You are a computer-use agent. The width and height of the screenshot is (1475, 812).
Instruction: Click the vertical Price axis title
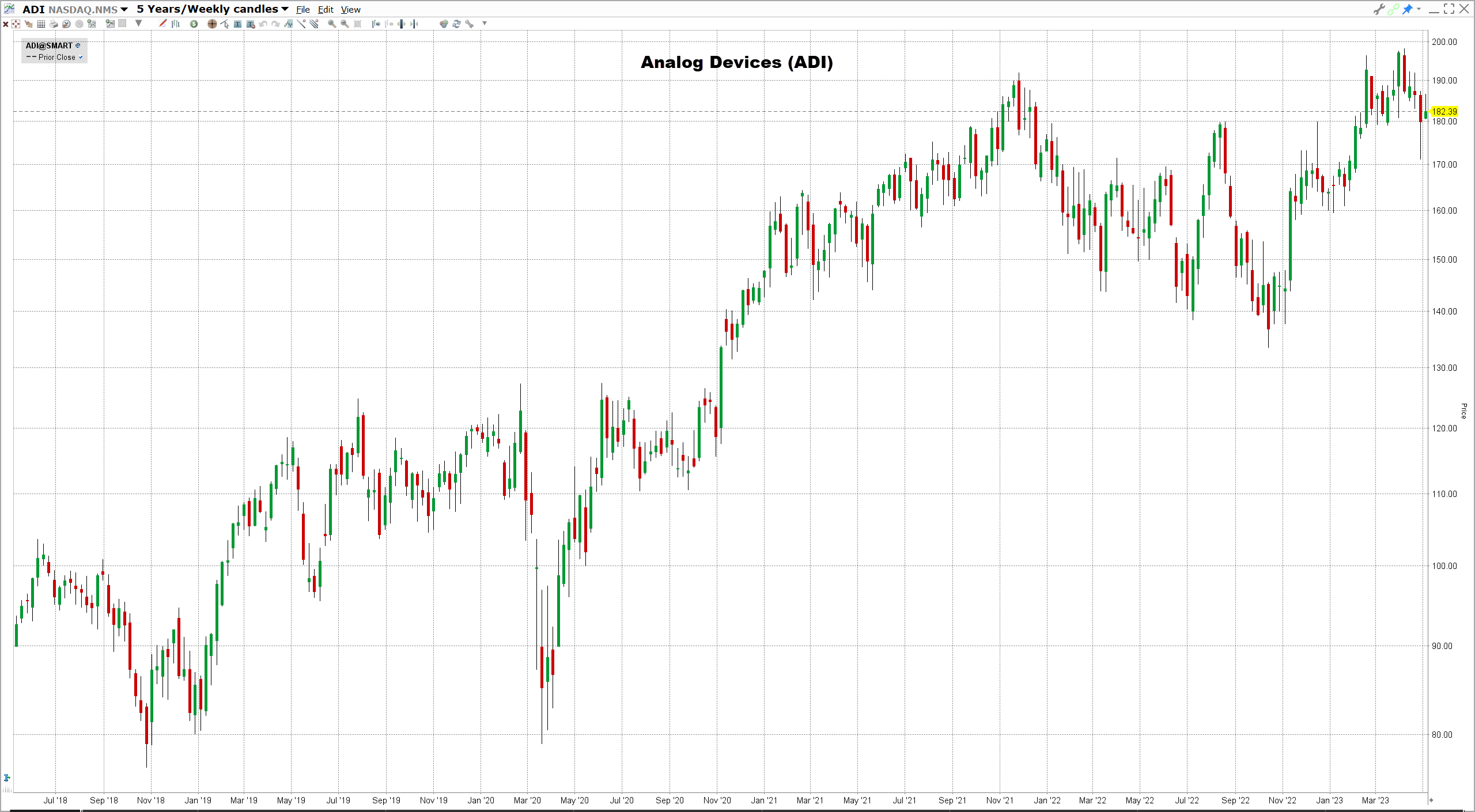tap(1463, 411)
